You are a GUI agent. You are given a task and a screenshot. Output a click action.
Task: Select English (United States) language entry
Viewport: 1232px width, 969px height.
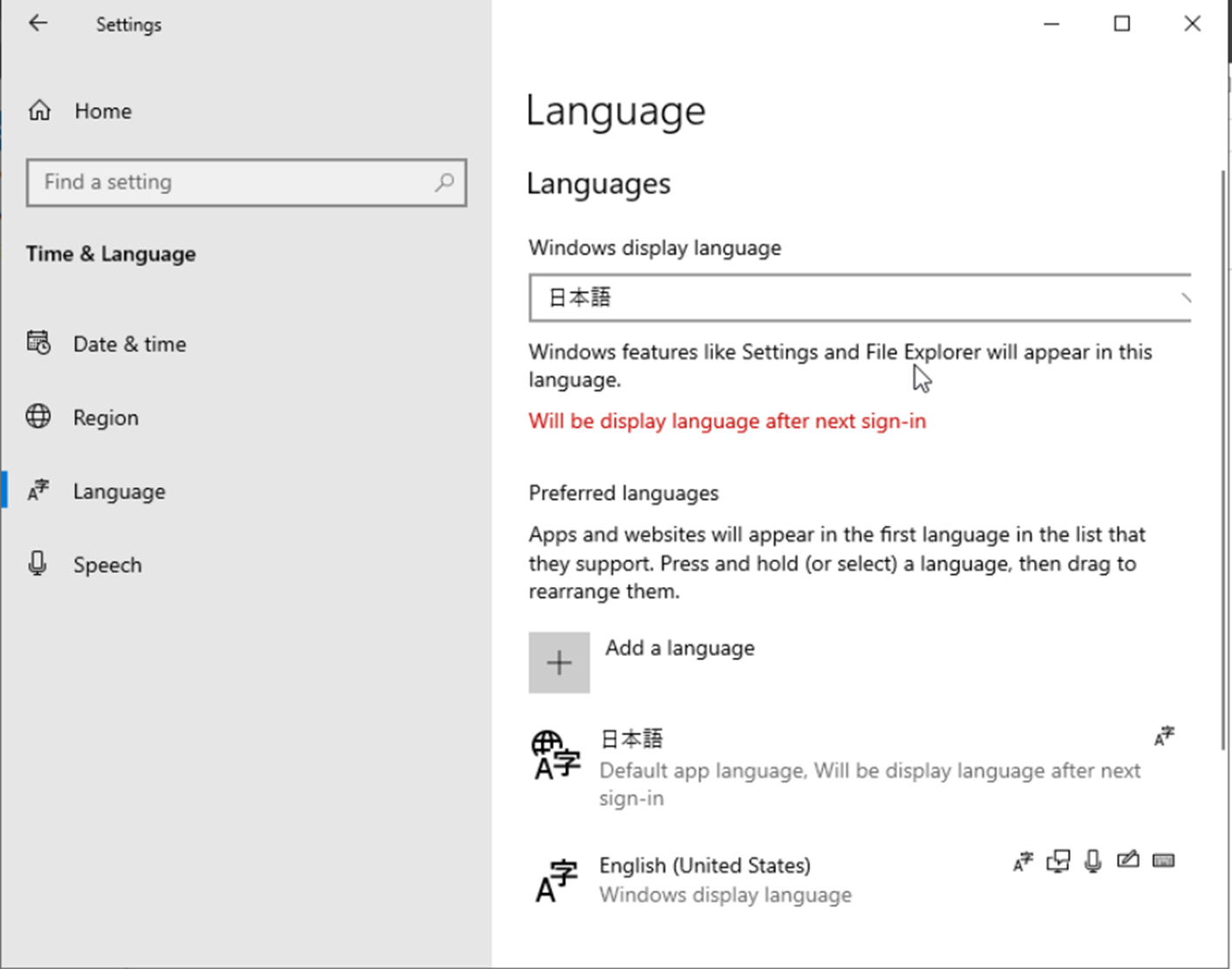coord(704,865)
